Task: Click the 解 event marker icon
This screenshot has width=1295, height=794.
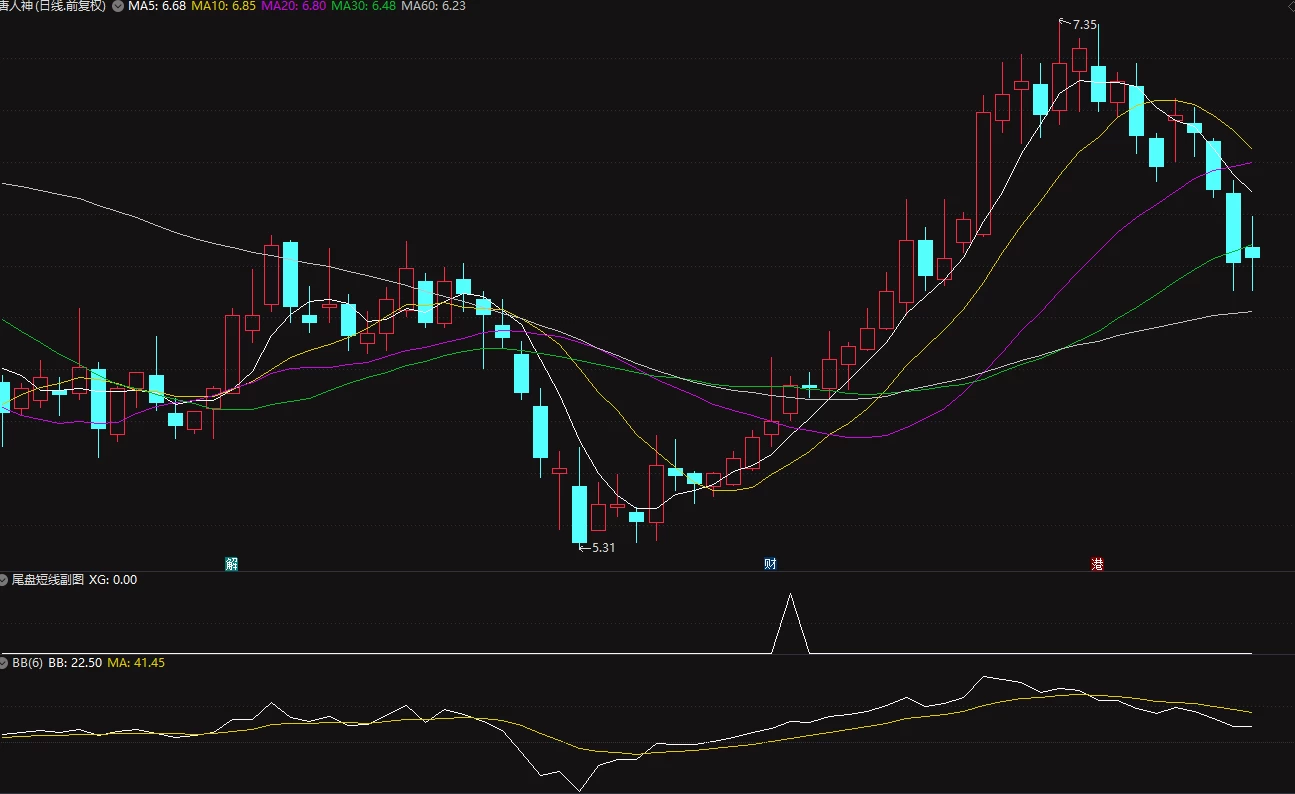Action: point(232,564)
